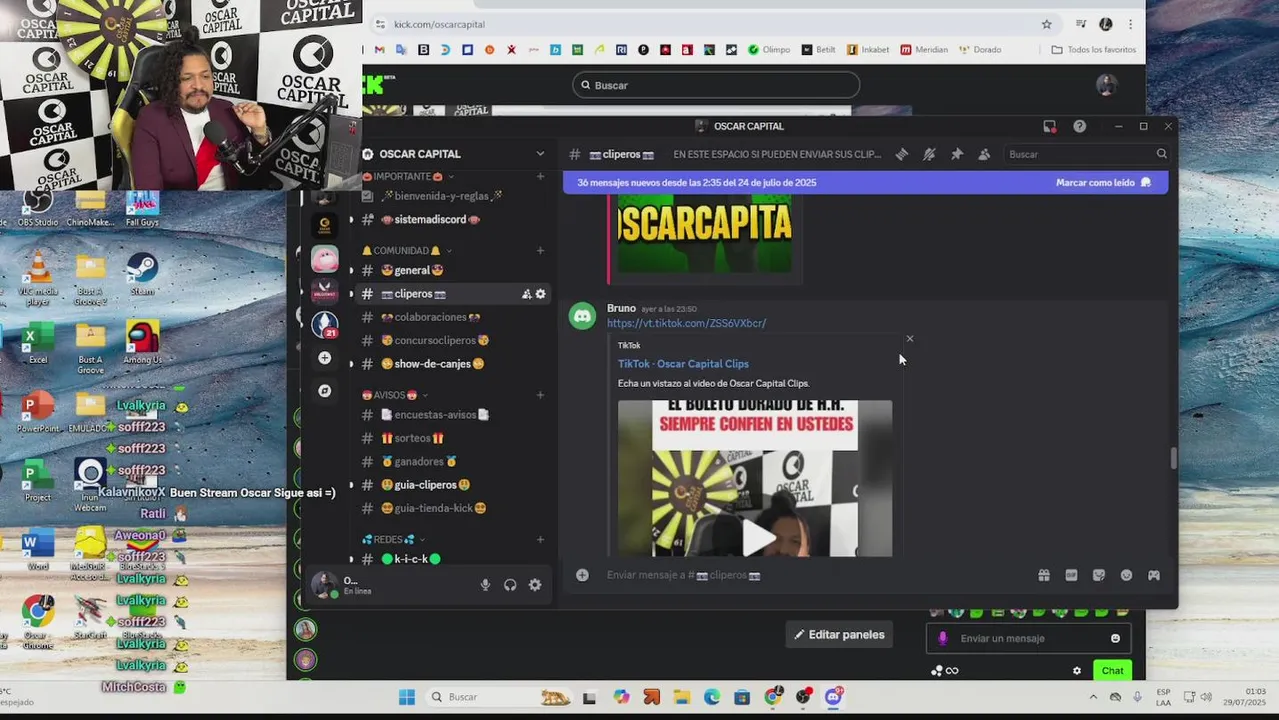The width and height of the screenshot is (1279, 720).
Task: Open guia-tienda-kick channel
Action: 453,508
